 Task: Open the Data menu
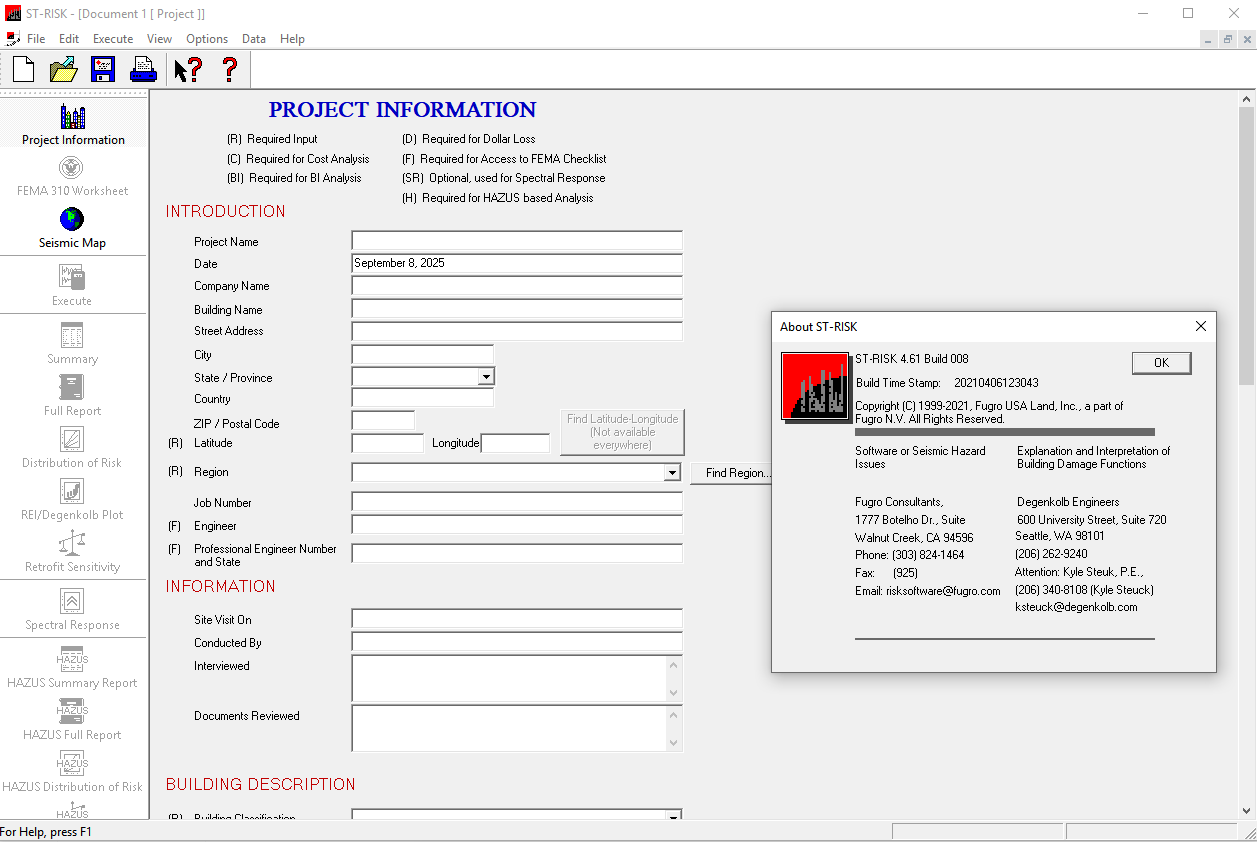point(254,39)
